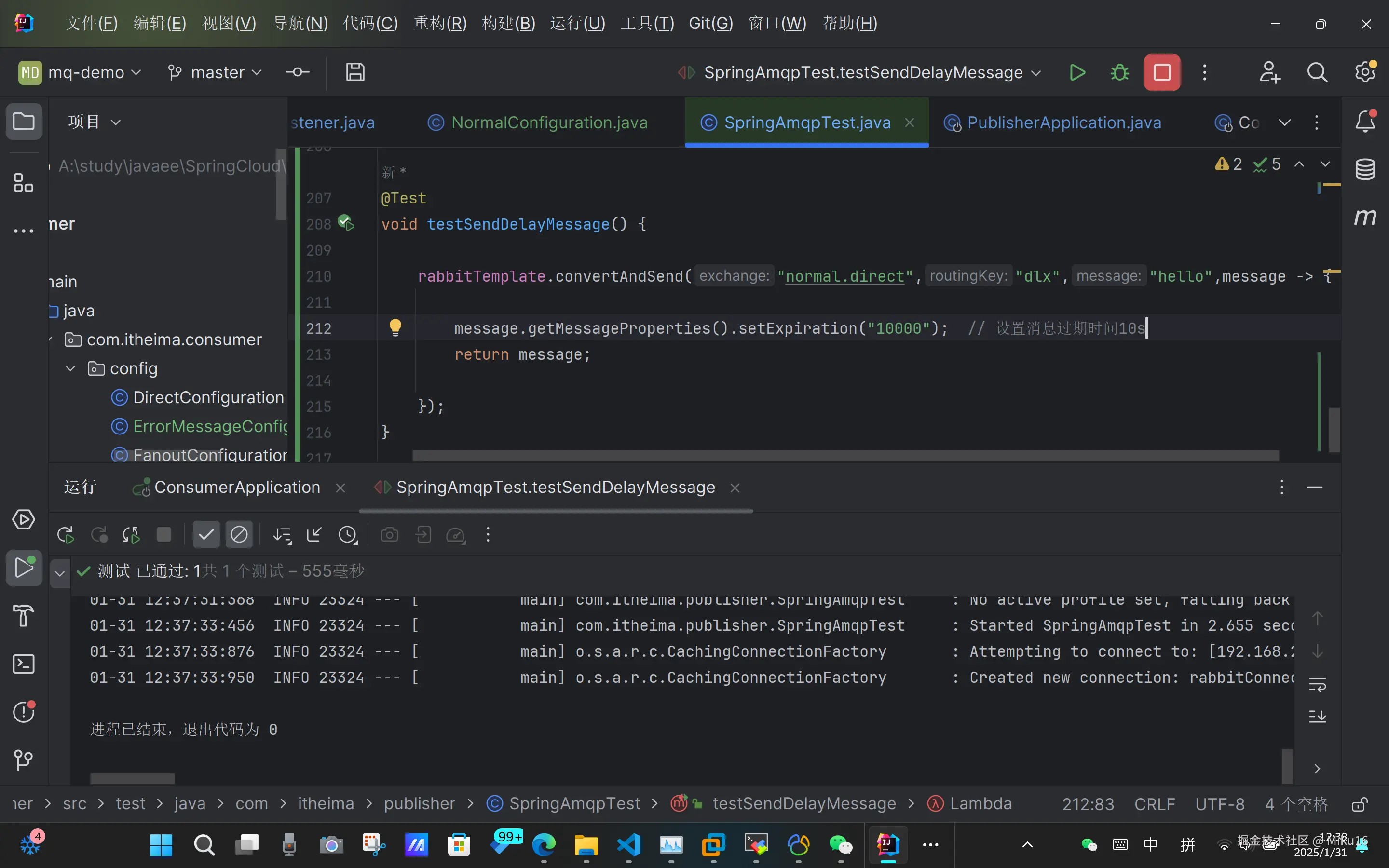Screen dimensions: 1389x868
Task: Open the Git(G) menu
Action: click(x=710, y=24)
